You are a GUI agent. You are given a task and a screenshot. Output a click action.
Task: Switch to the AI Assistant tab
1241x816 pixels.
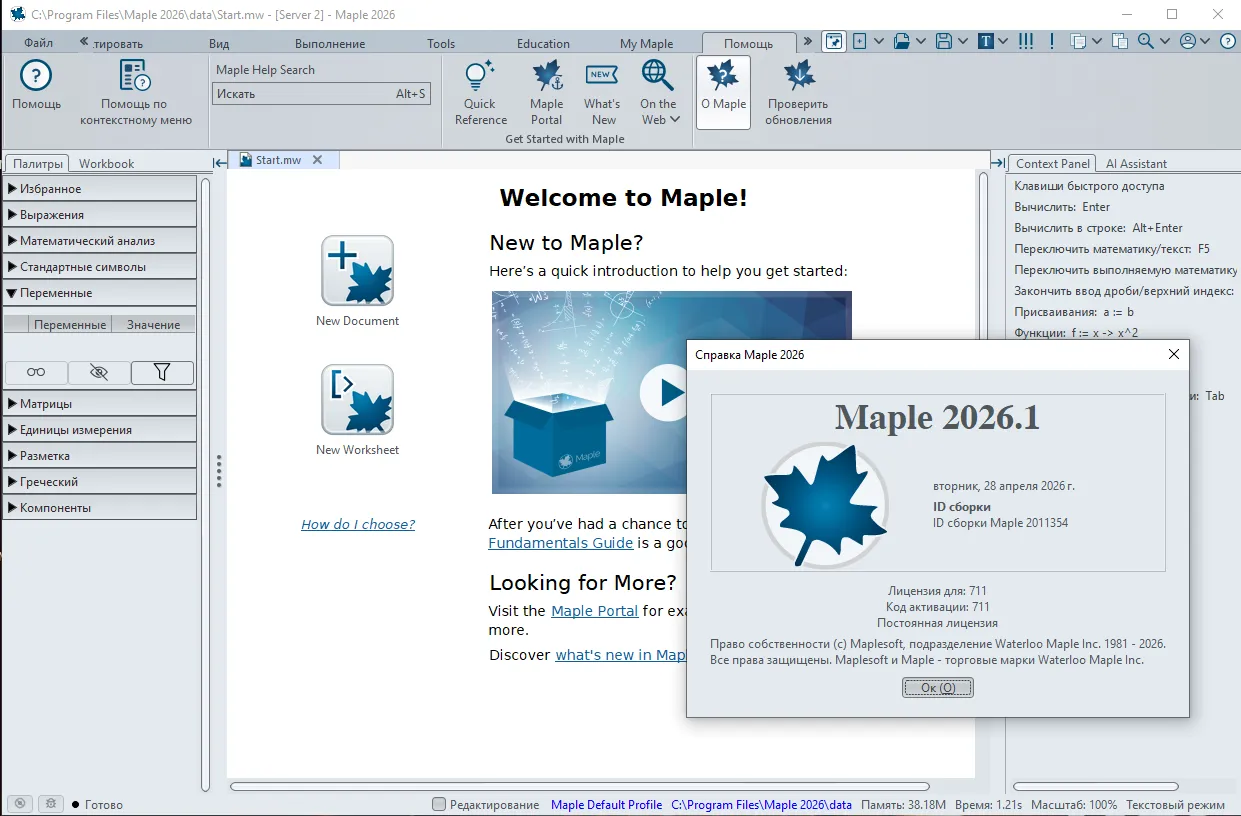pyautogui.click(x=1136, y=163)
